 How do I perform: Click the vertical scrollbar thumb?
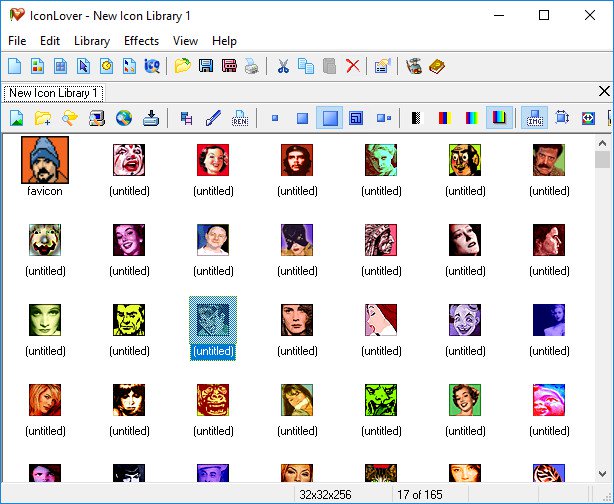(x=603, y=160)
